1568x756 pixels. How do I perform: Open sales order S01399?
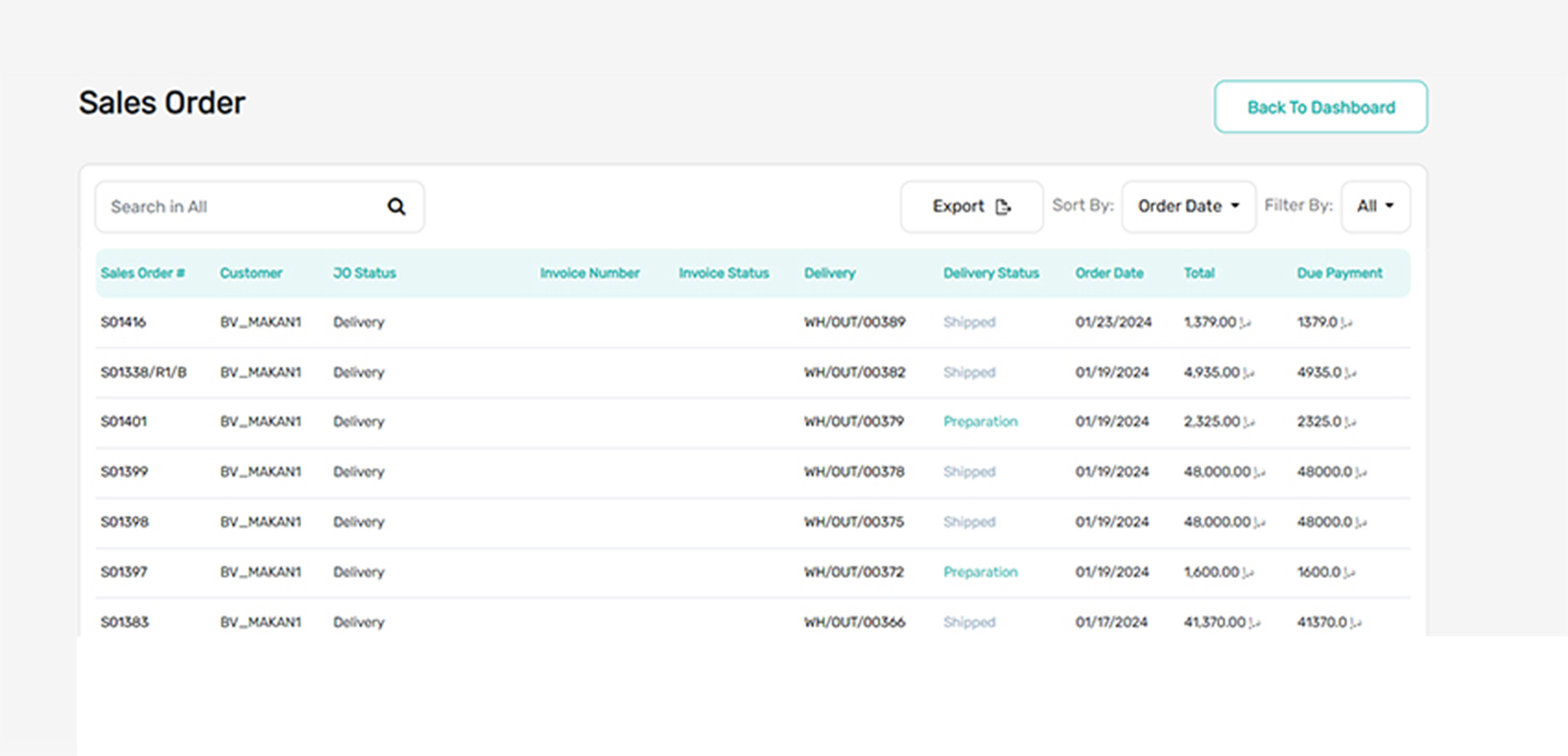click(124, 472)
